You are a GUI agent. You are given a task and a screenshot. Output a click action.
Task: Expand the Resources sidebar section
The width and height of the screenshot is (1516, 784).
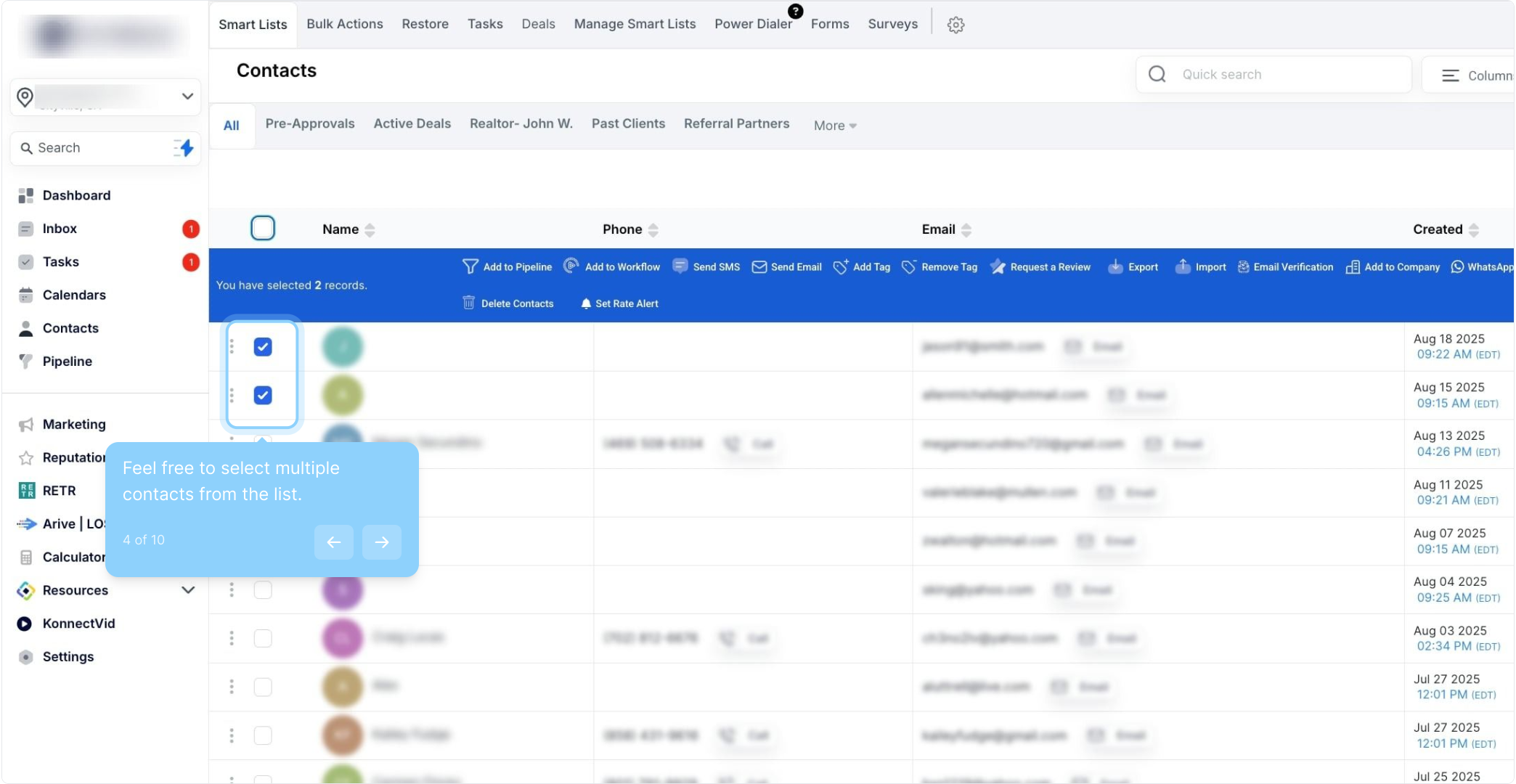pos(187,590)
